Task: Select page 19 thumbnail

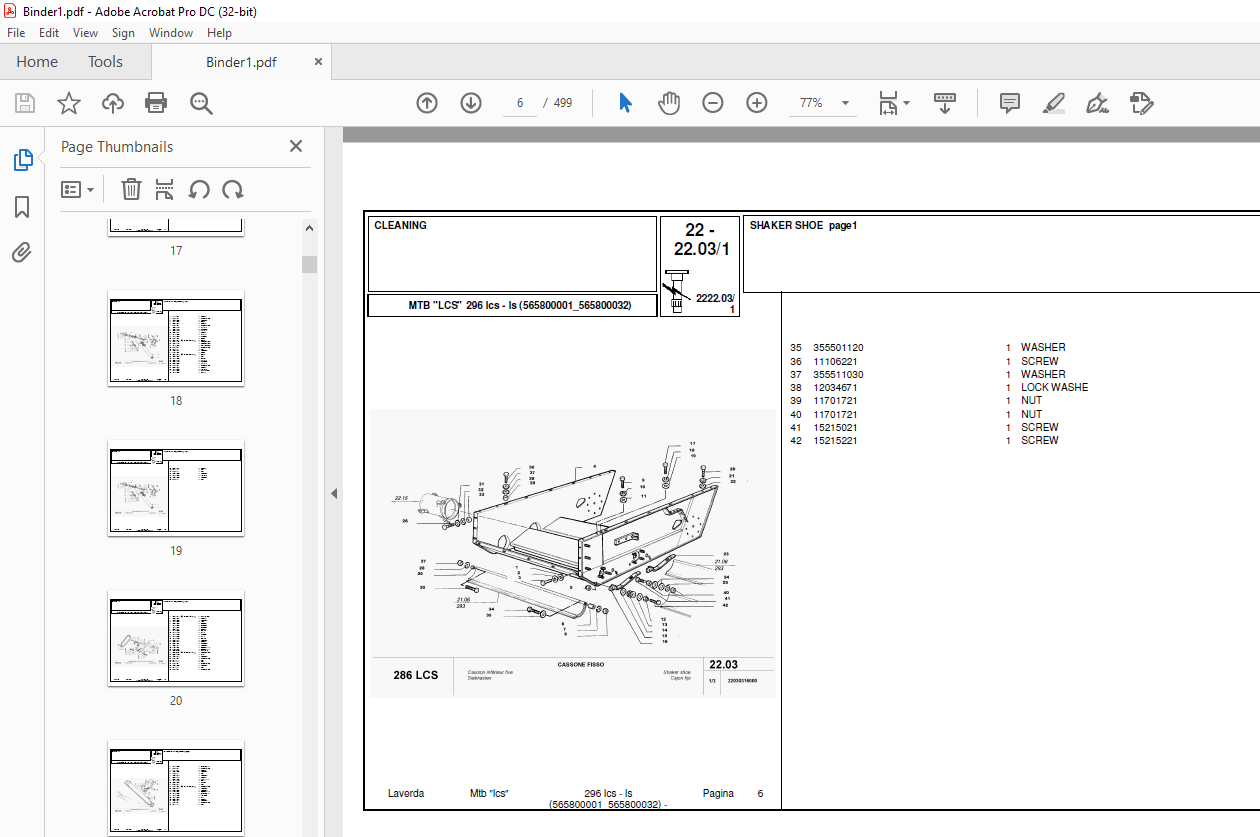Action: click(x=176, y=488)
